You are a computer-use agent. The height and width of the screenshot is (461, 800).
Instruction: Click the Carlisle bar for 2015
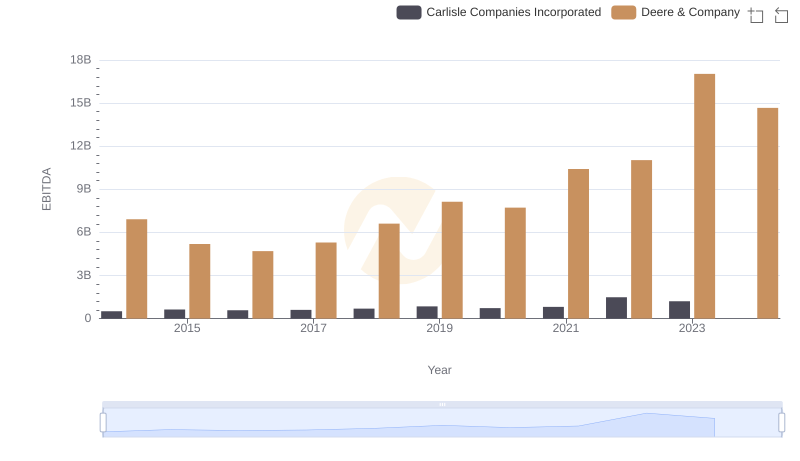pos(174,314)
